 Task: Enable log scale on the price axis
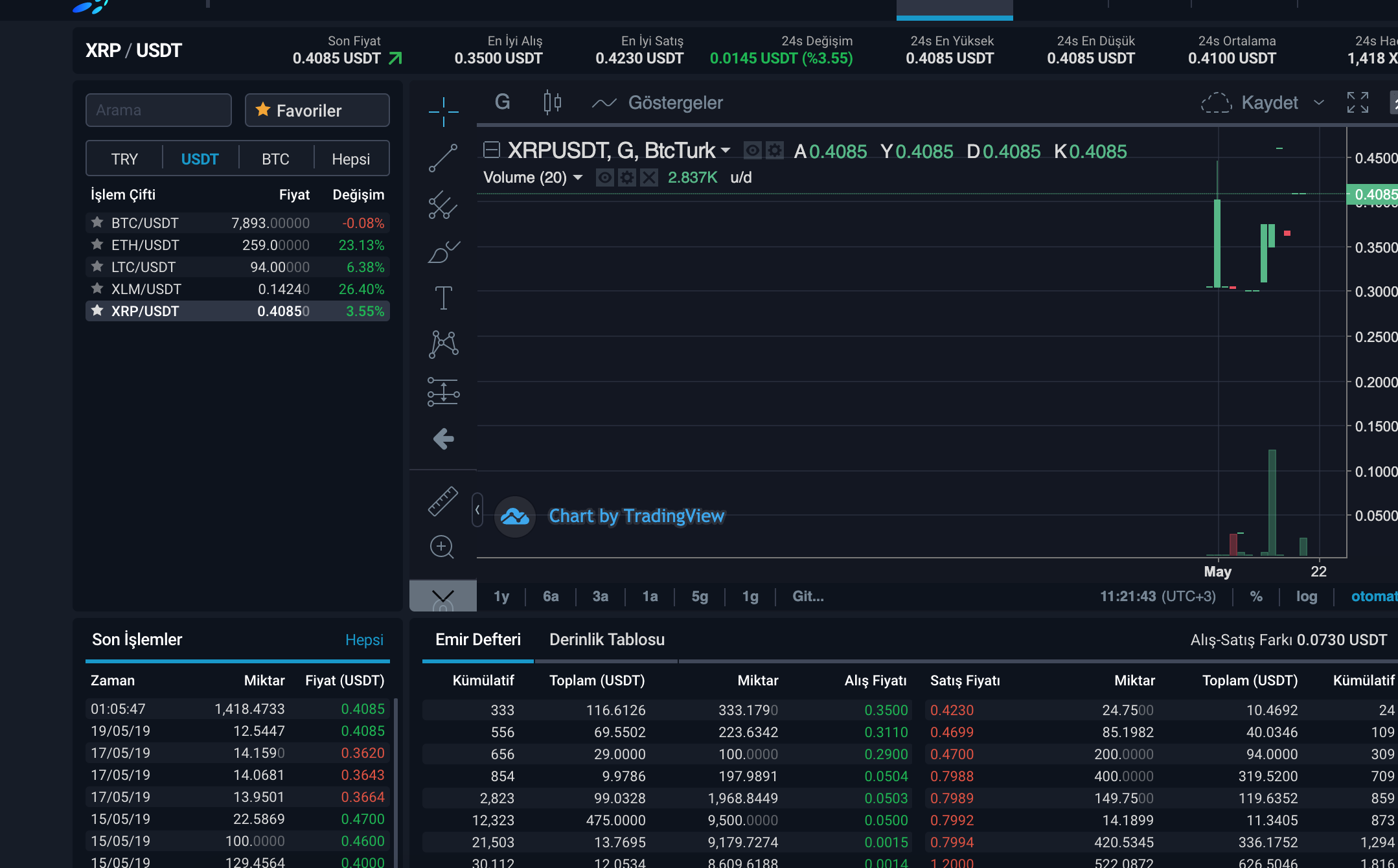1307,596
